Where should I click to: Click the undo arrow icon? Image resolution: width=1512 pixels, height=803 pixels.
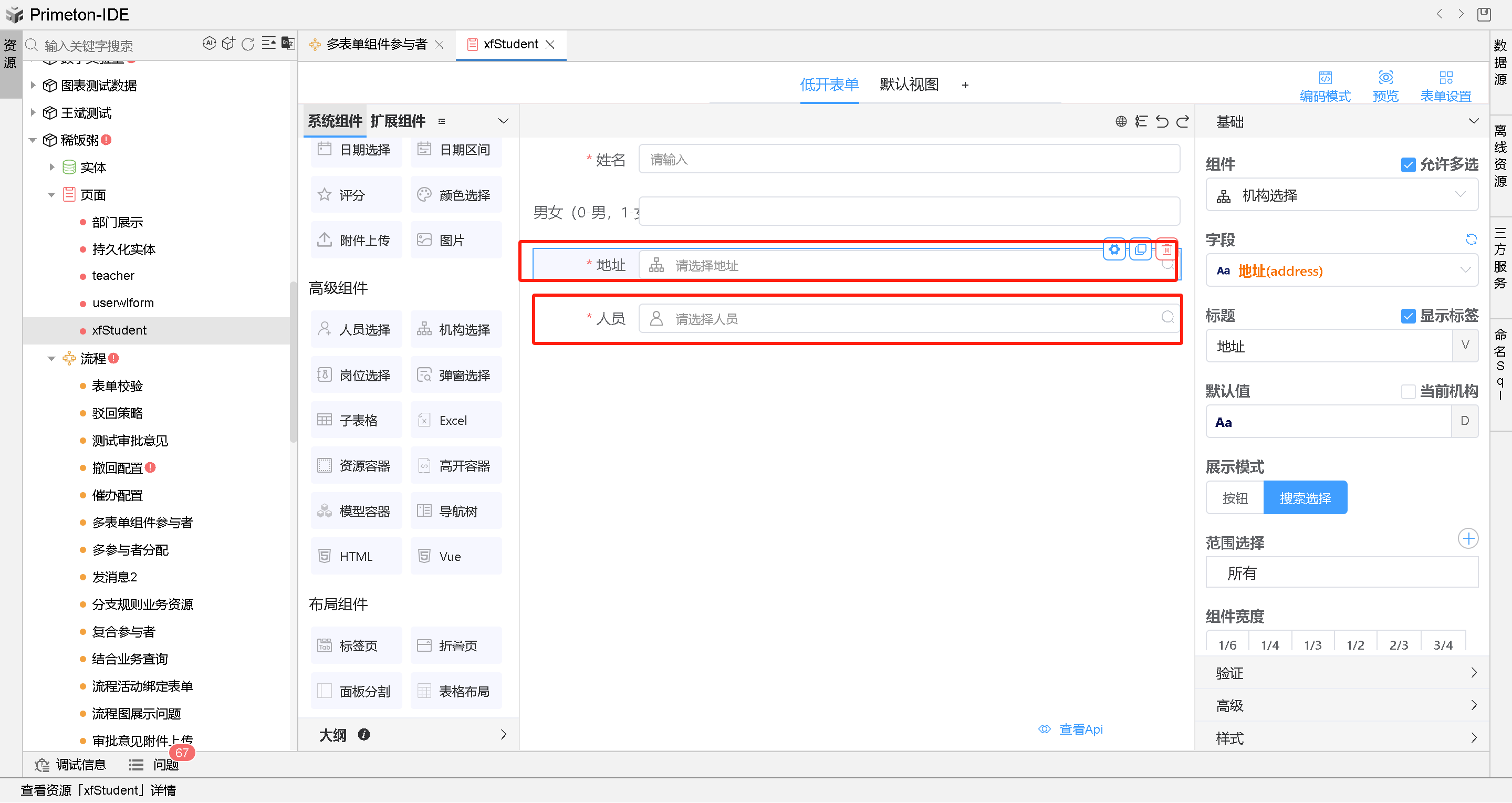[x=1162, y=121]
